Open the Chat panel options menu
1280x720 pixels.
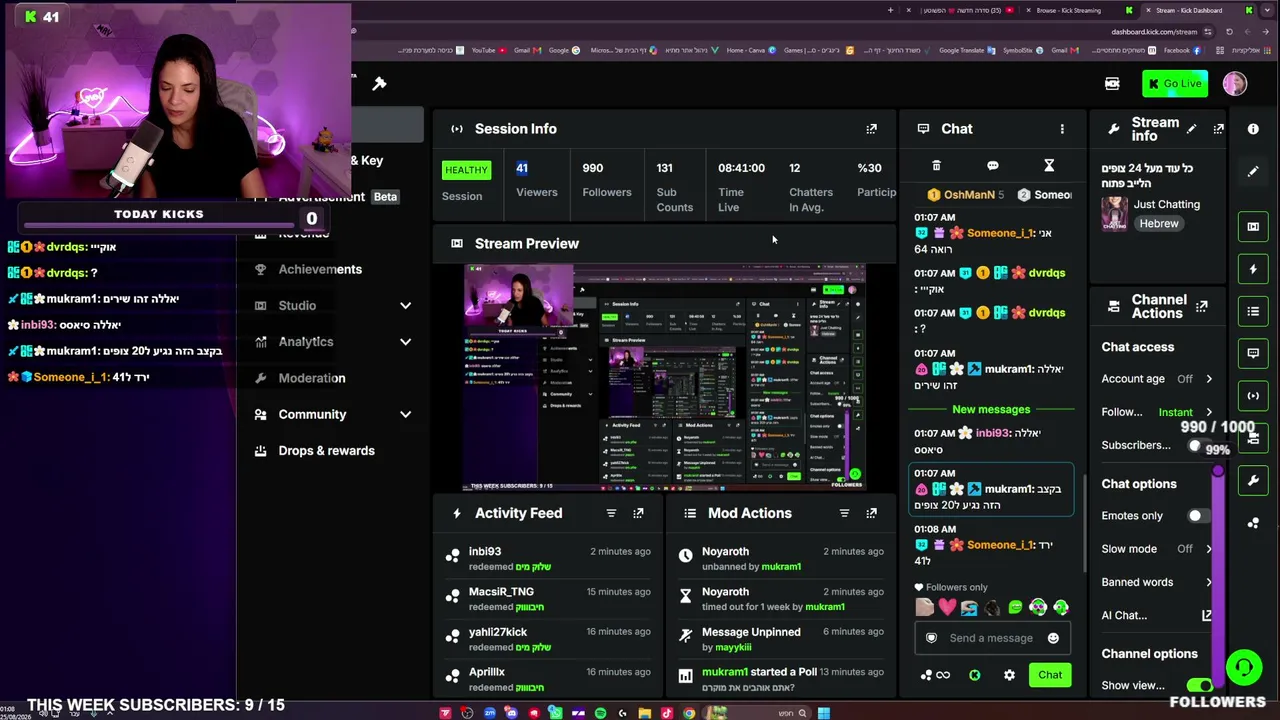click(1062, 129)
